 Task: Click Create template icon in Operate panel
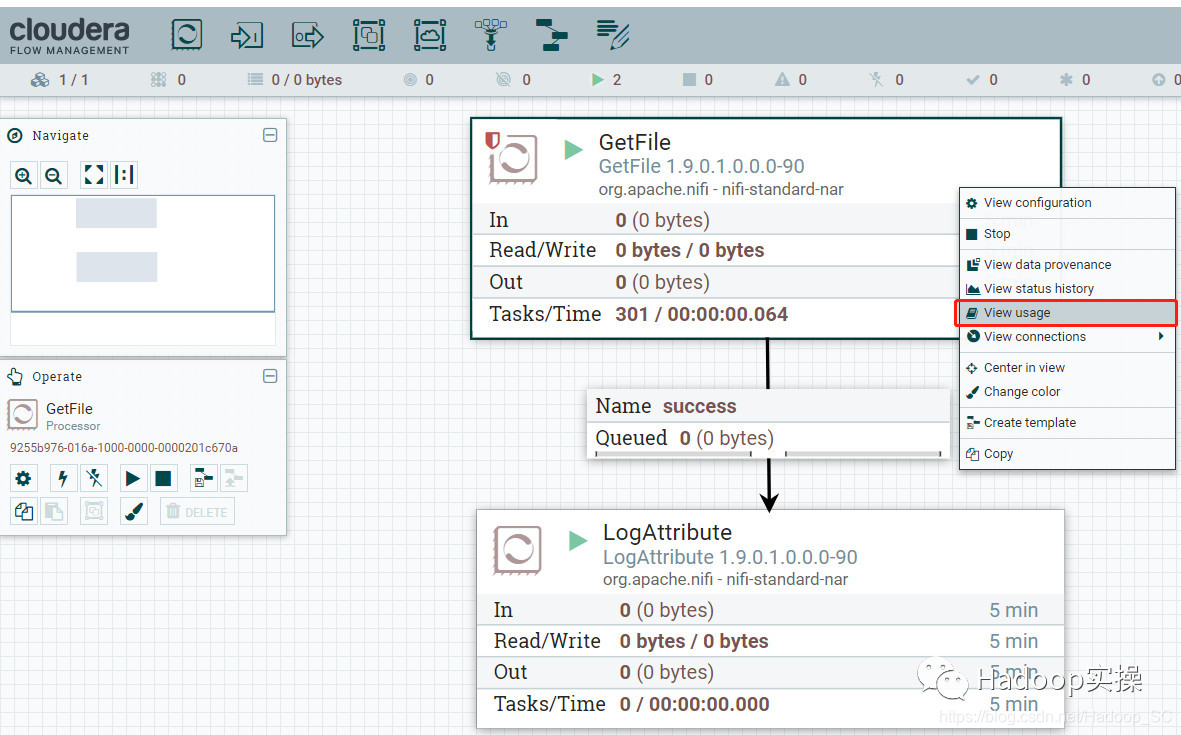pyautogui.click(x=203, y=478)
